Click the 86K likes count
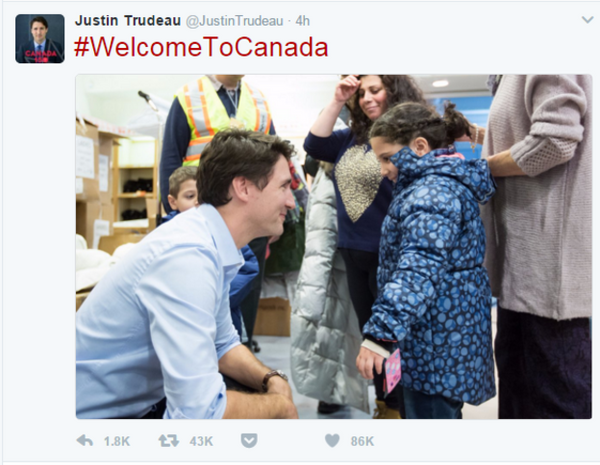Screen dimensions: 600x465 tap(361, 440)
